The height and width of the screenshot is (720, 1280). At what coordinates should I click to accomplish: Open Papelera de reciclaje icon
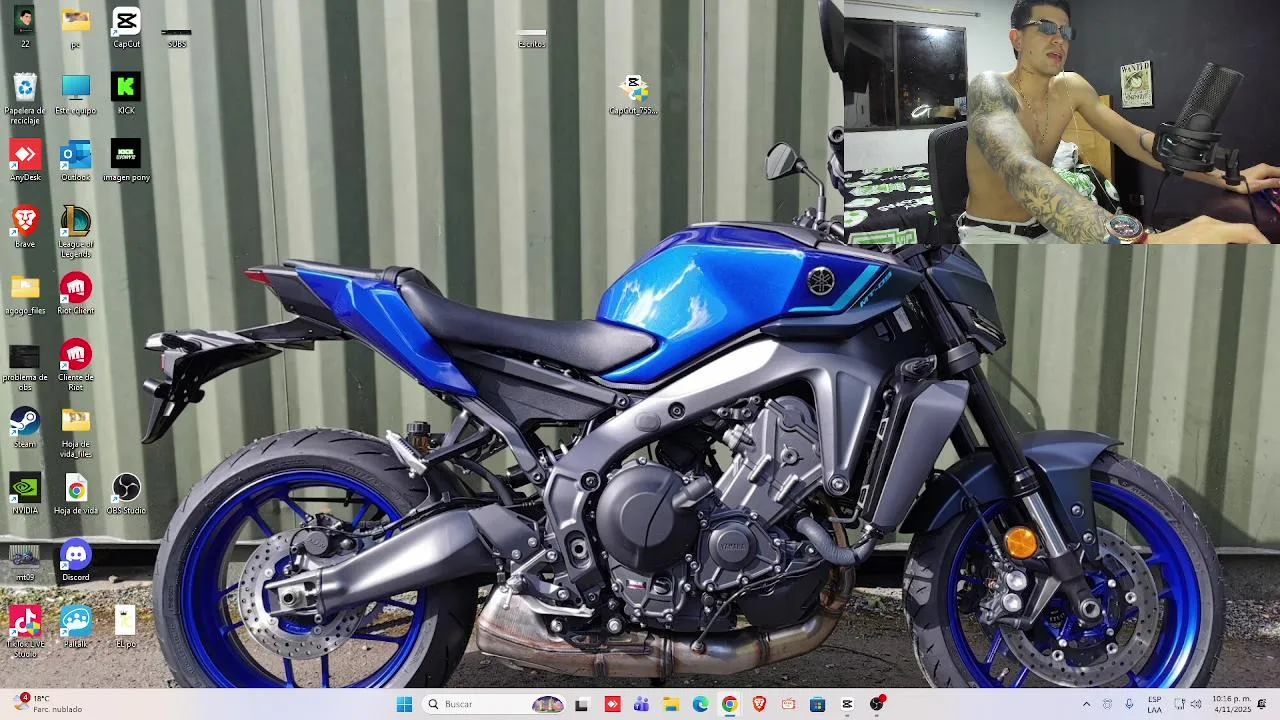(25, 98)
